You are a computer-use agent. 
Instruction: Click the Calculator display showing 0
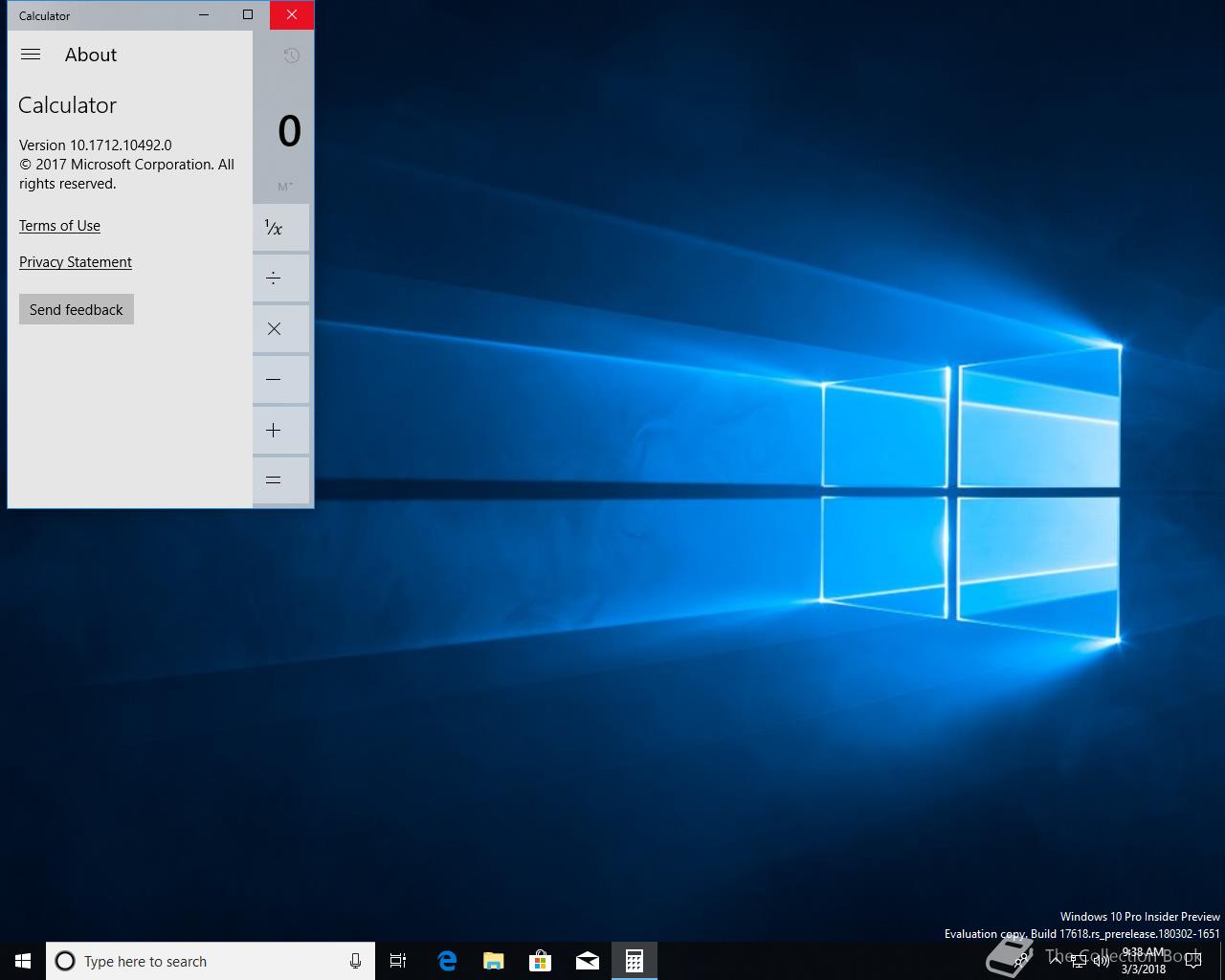tap(289, 131)
